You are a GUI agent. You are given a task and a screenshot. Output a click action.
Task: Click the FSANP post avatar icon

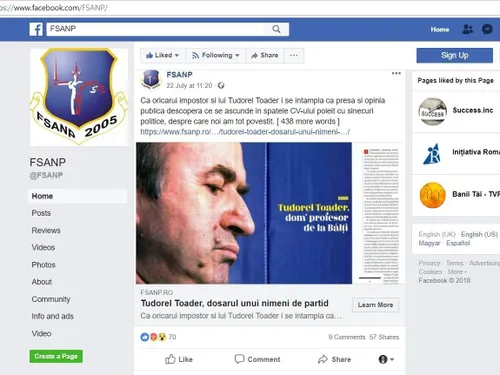[151, 80]
